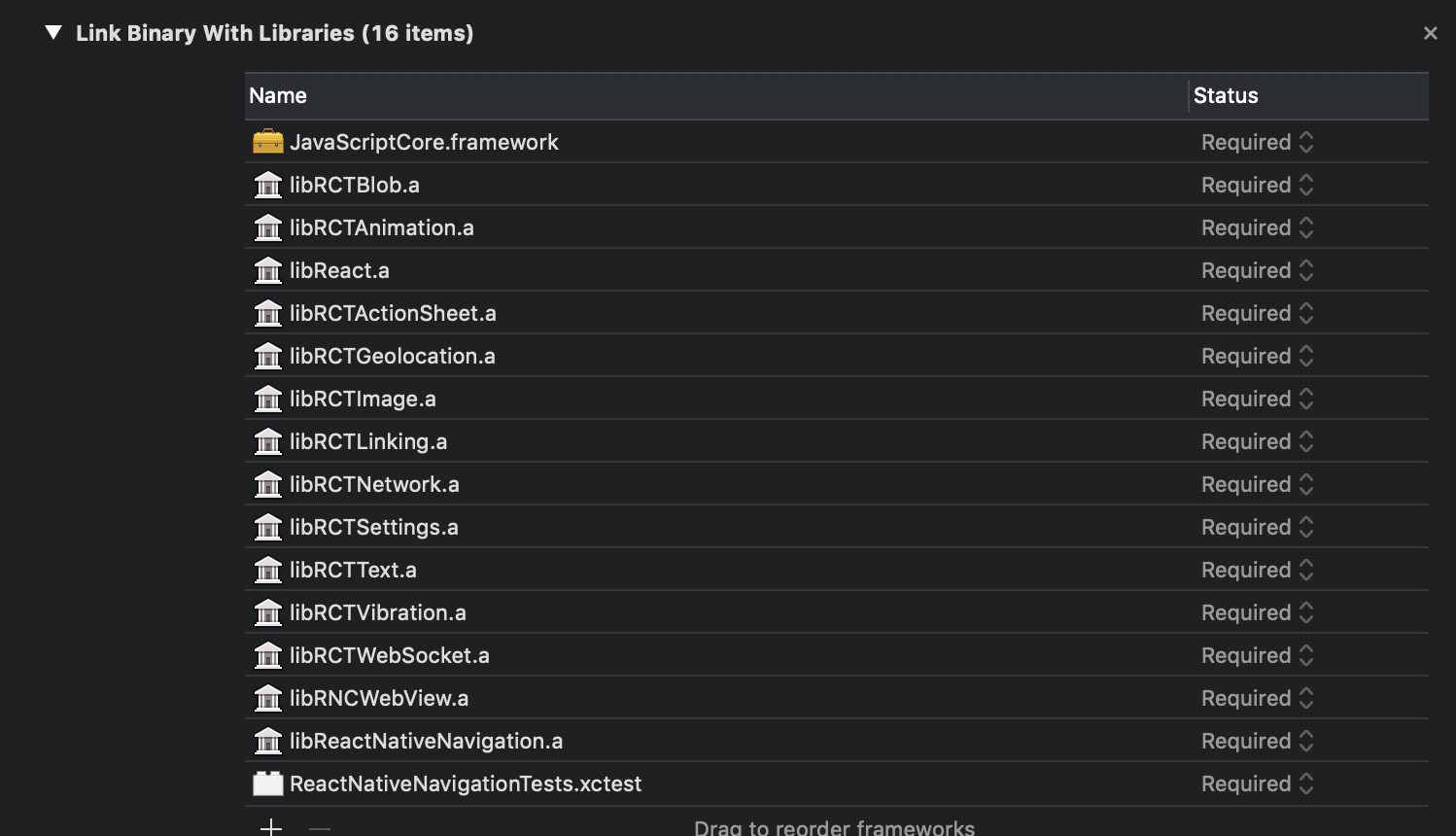Select the libRCTGeolocation.a file name
Image resolution: width=1456 pixels, height=836 pixels.
[393, 356]
